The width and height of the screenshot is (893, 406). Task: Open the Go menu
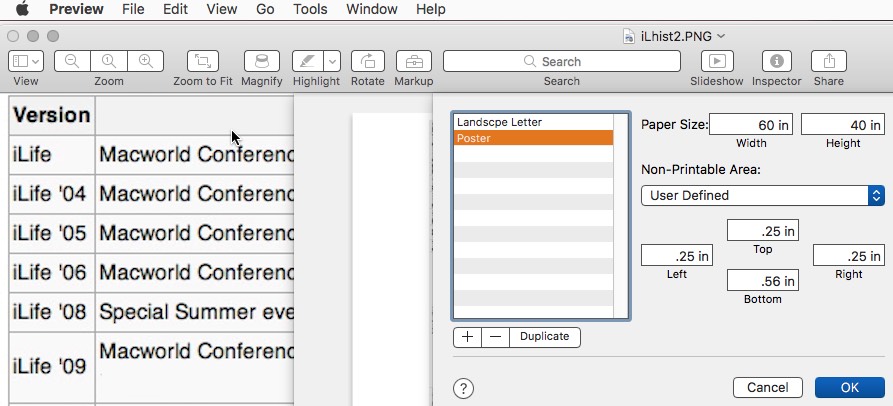pyautogui.click(x=265, y=9)
